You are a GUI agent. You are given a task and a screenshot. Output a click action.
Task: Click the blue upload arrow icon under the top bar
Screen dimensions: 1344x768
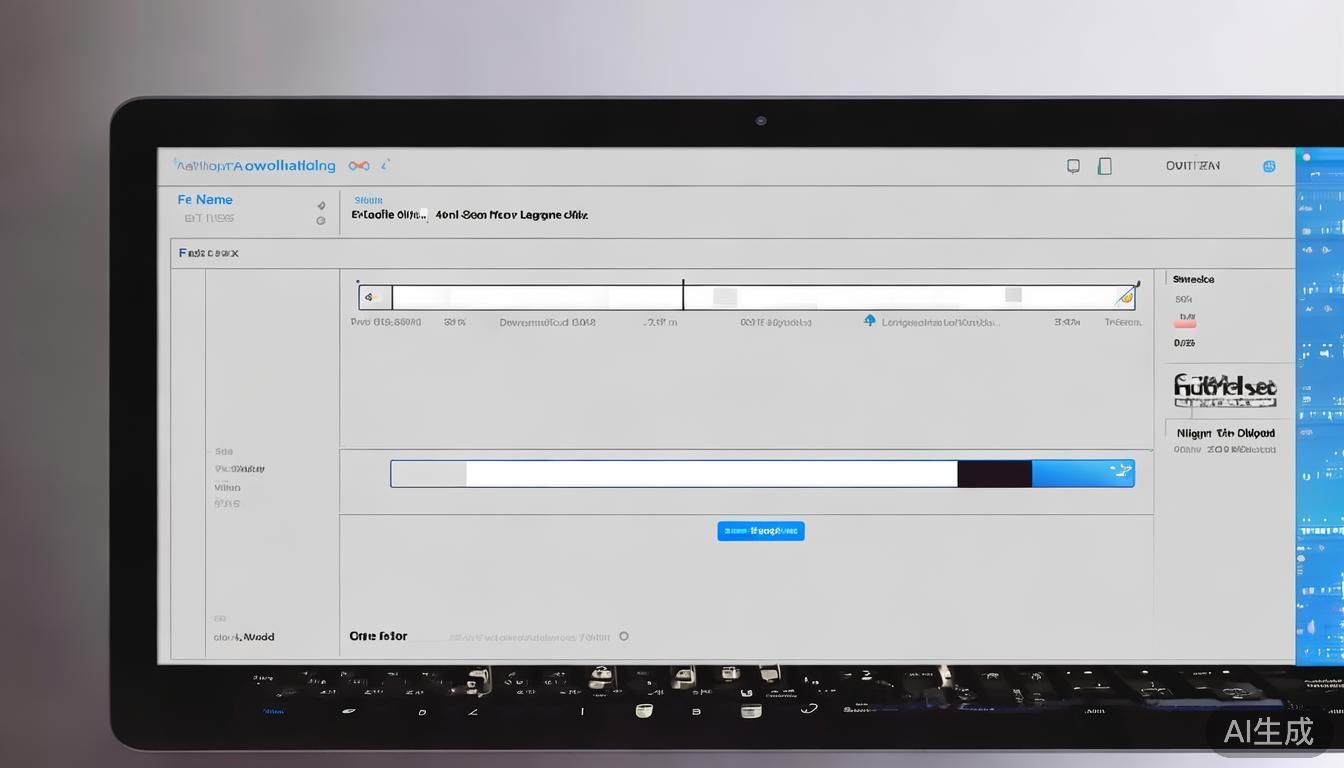click(x=869, y=321)
